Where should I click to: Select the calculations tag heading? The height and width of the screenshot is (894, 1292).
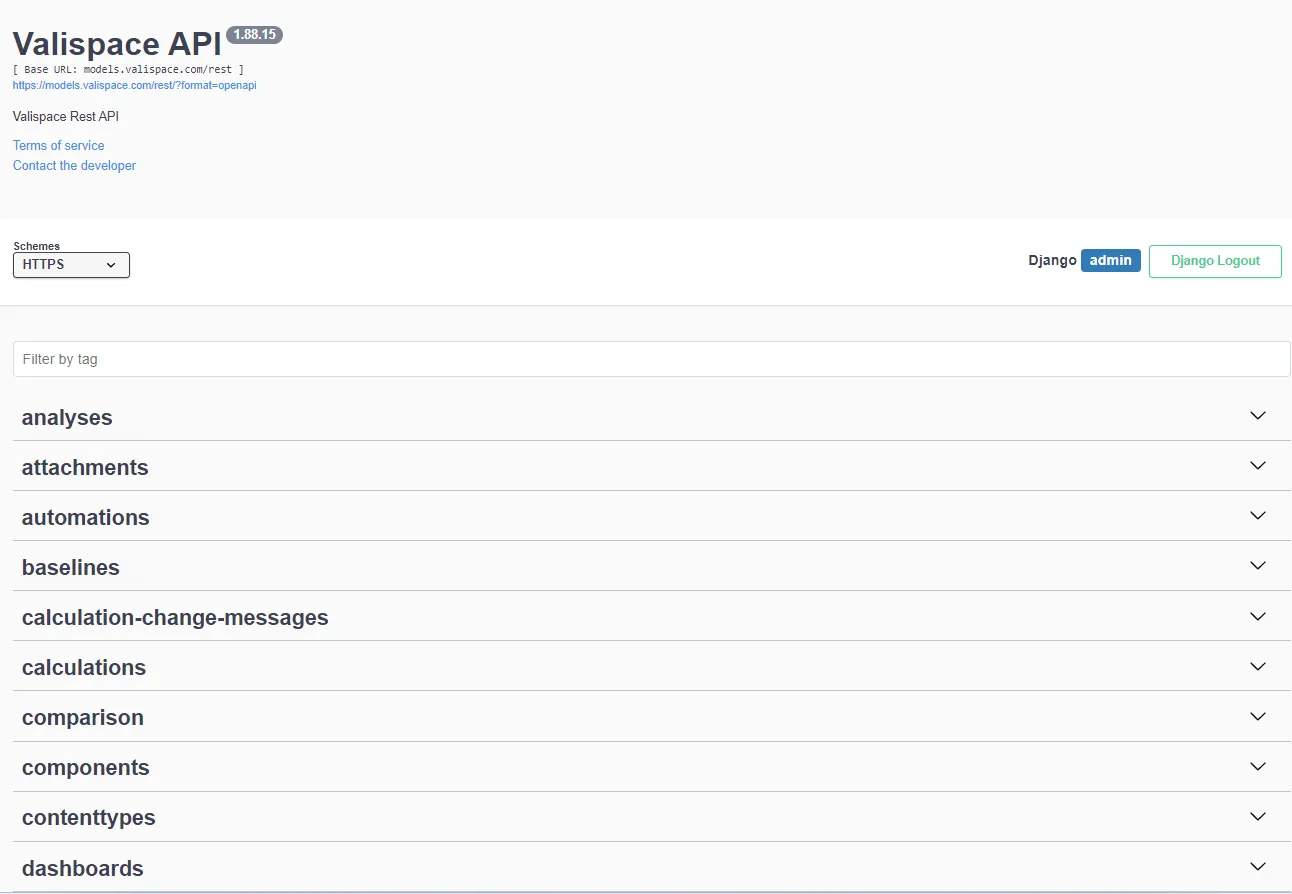point(84,667)
